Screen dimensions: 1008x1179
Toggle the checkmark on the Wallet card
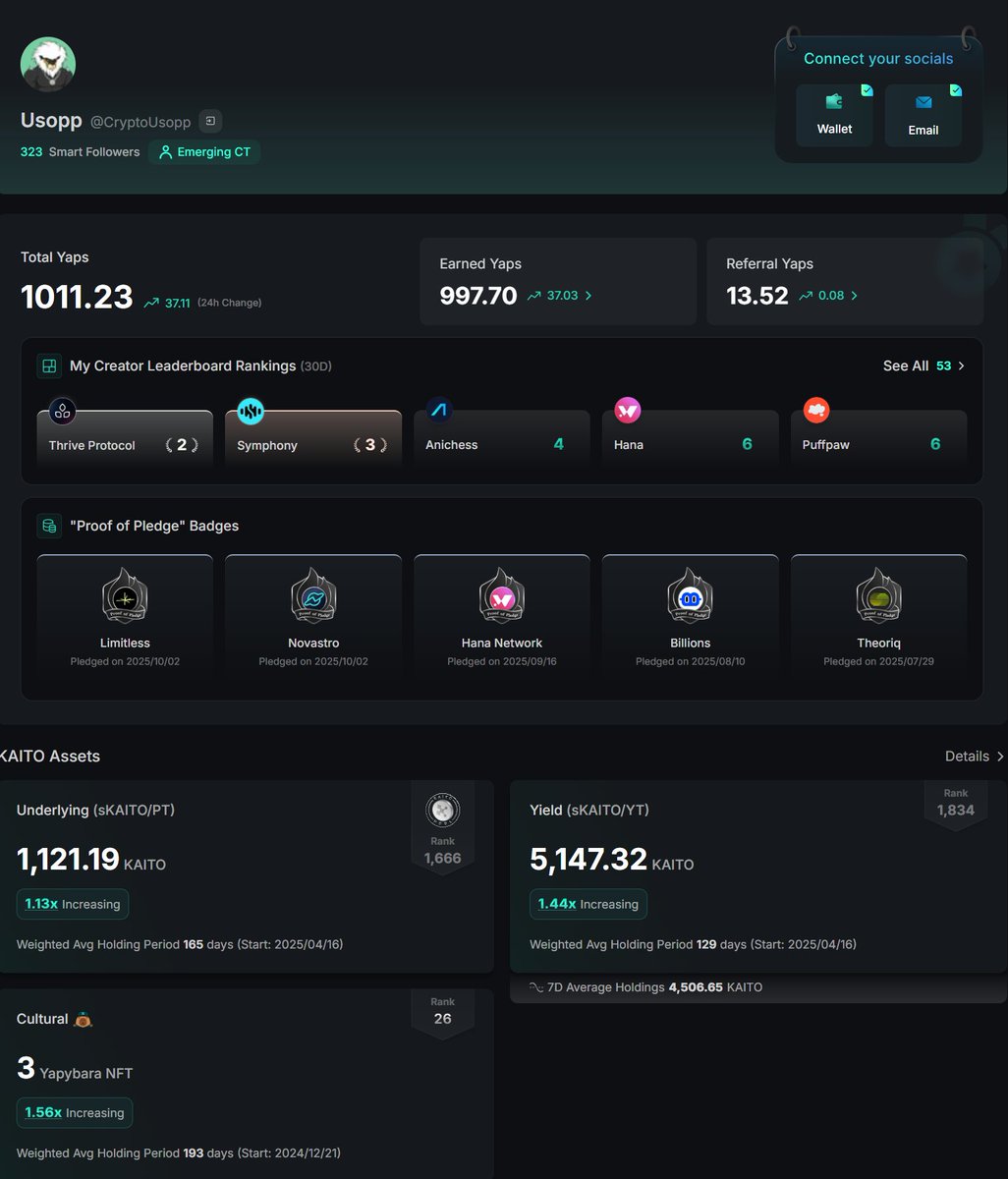point(867,90)
